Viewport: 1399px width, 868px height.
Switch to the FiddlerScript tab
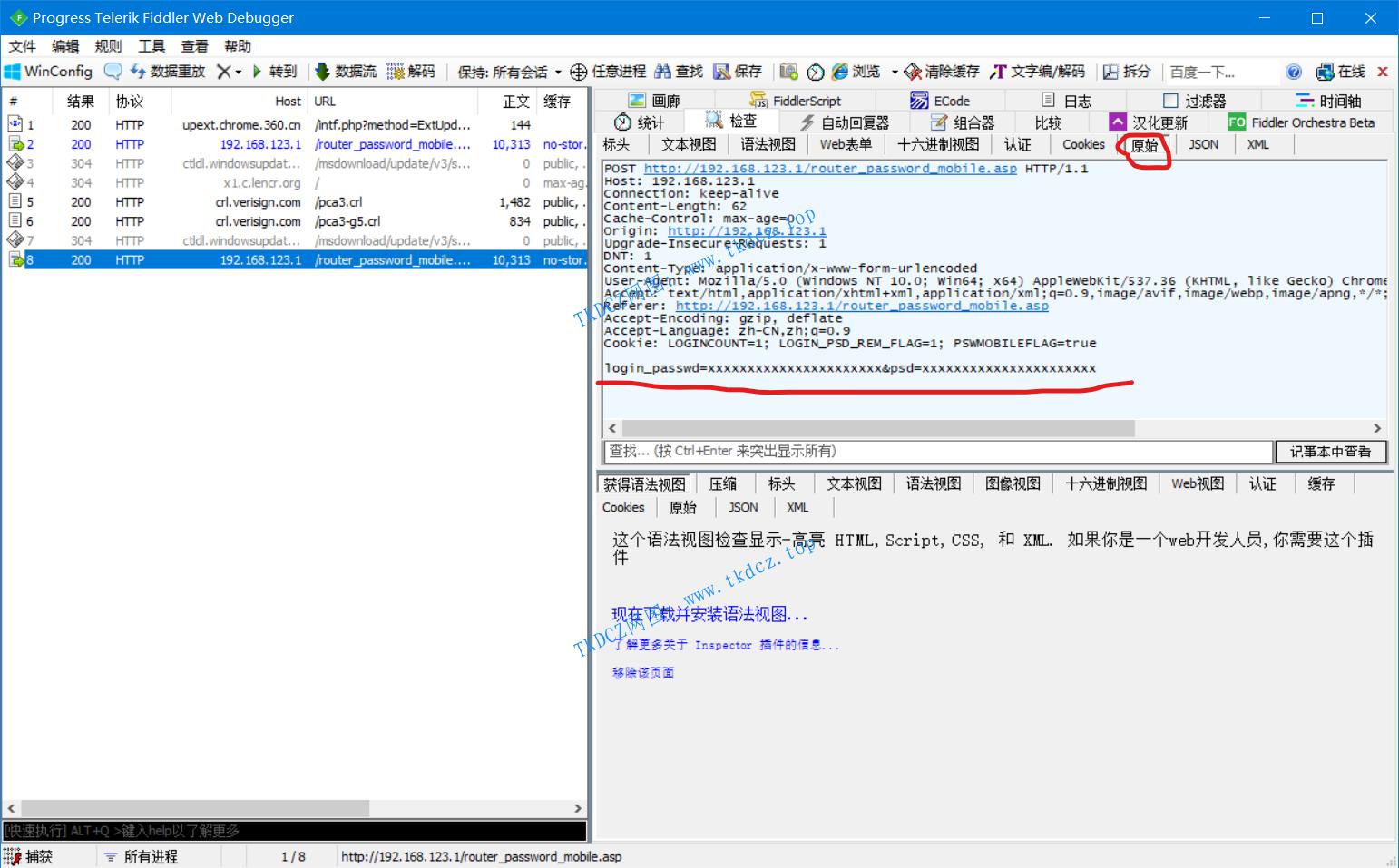point(796,101)
